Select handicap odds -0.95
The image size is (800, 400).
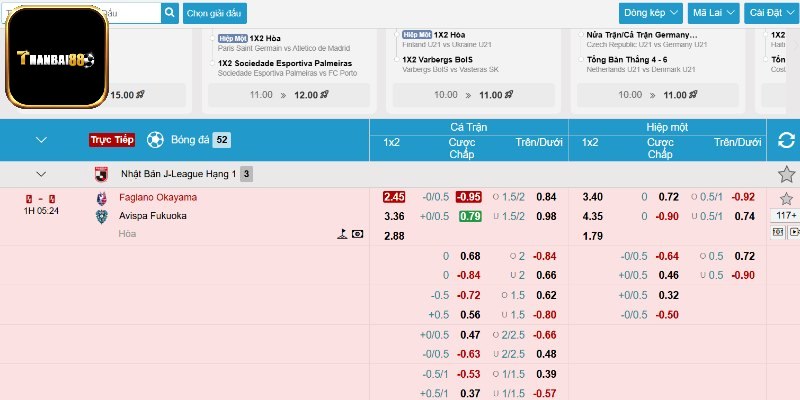pyautogui.click(x=469, y=197)
